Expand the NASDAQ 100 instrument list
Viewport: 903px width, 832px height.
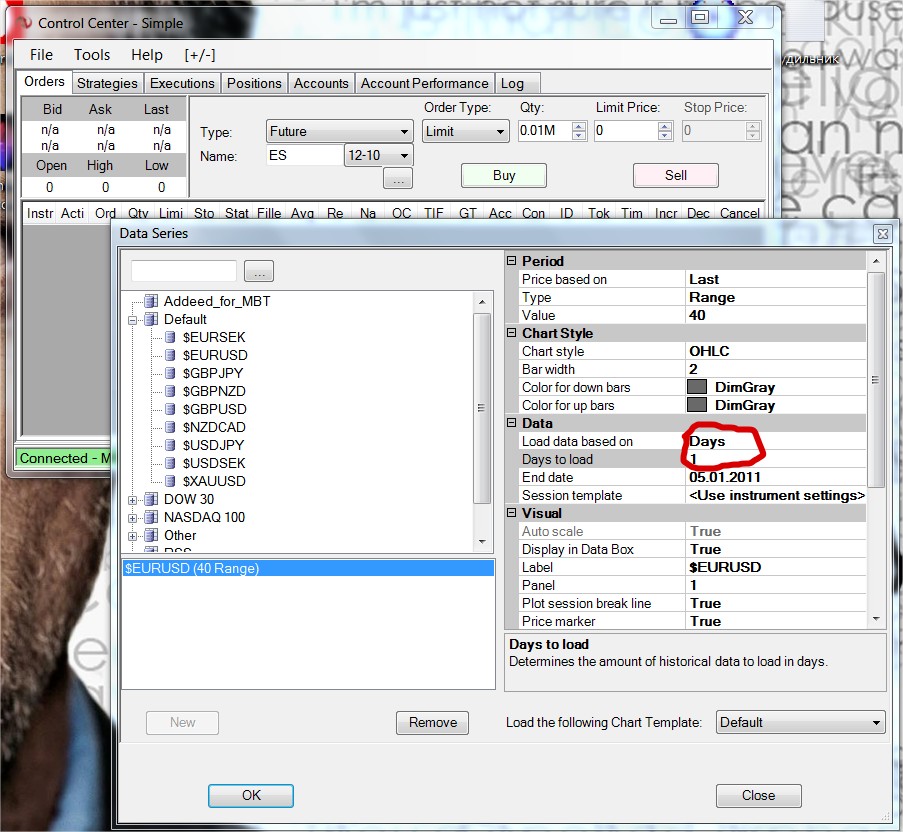[x=132, y=518]
